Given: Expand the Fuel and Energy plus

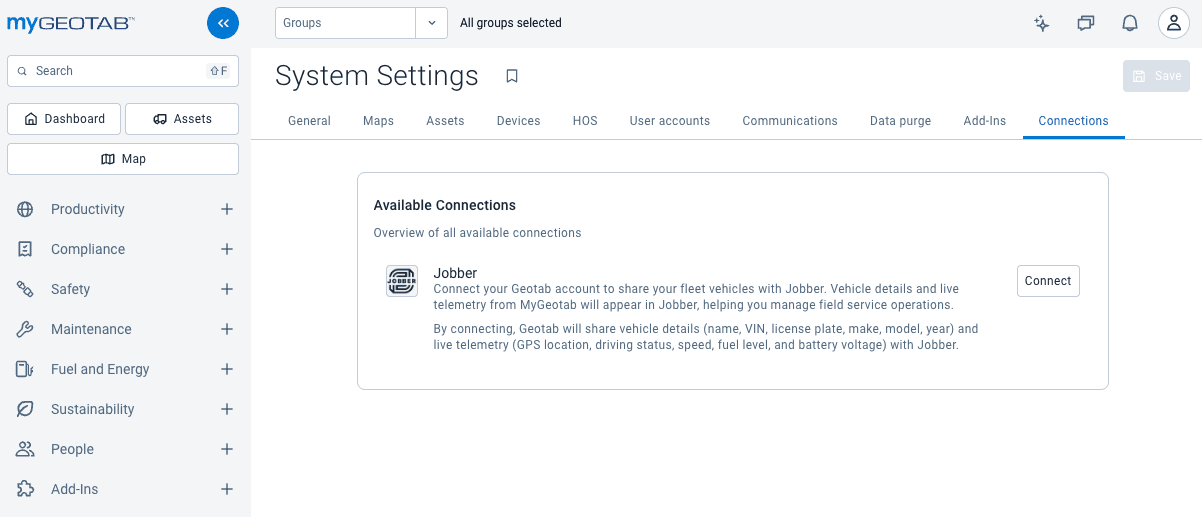Looking at the screenshot, I should [x=227, y=369].
